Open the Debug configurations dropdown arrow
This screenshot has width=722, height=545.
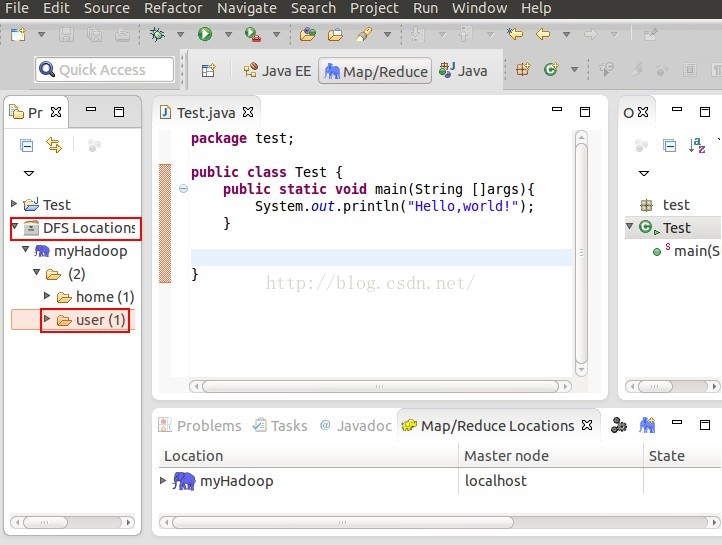pyautogui.click(x=180, y=35)
